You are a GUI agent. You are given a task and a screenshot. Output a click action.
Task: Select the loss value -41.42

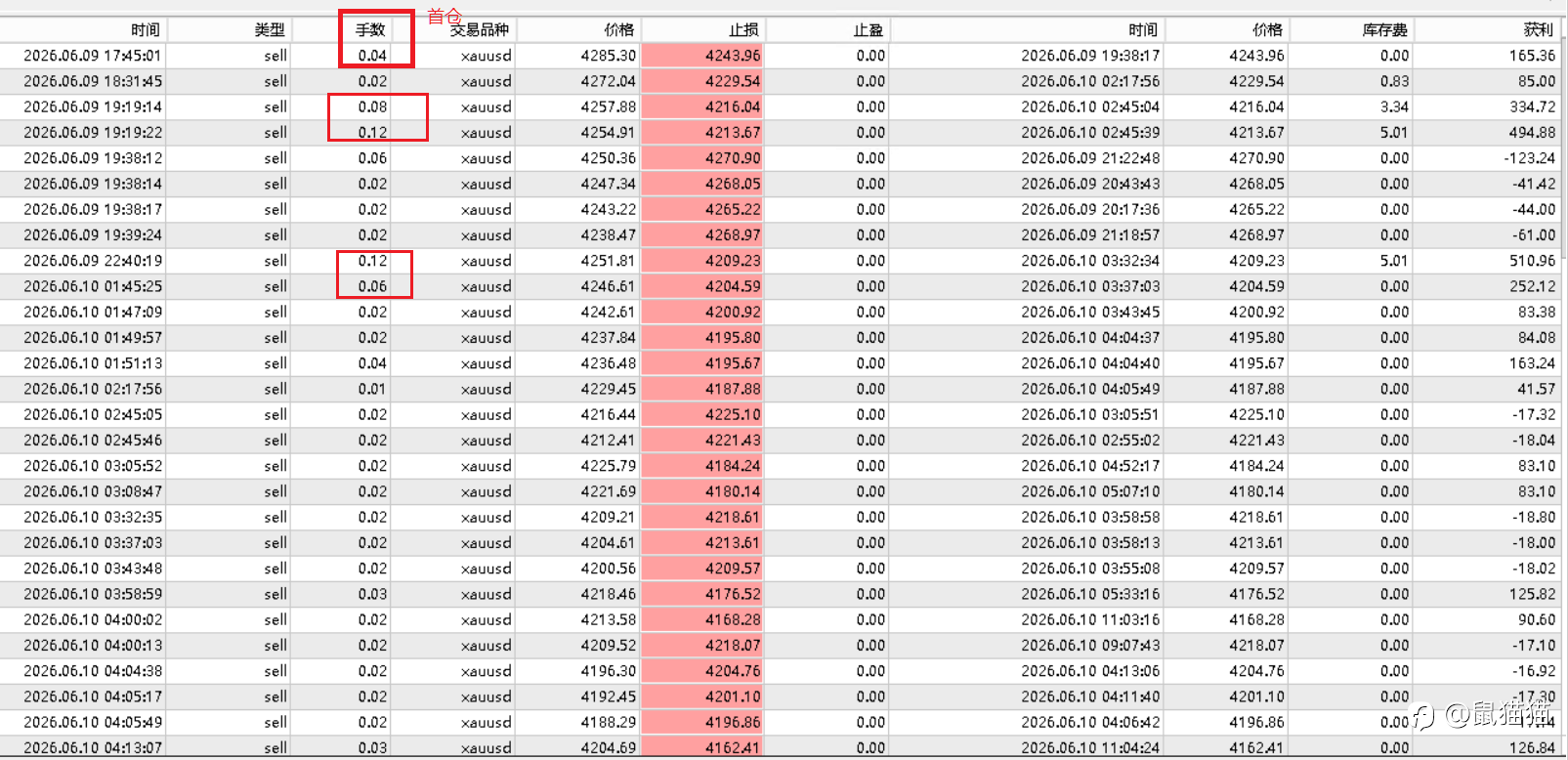point(1534,184)
